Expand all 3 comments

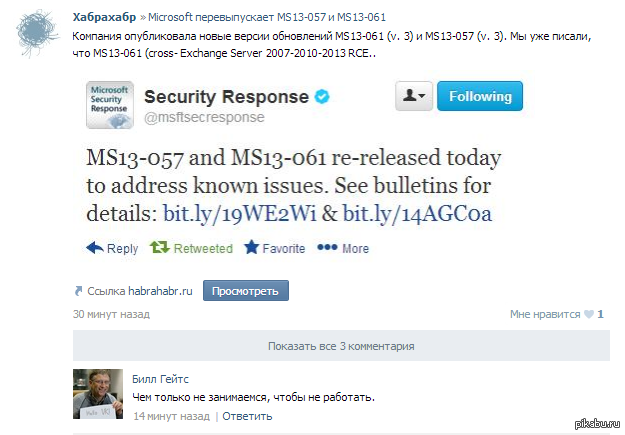341,346
